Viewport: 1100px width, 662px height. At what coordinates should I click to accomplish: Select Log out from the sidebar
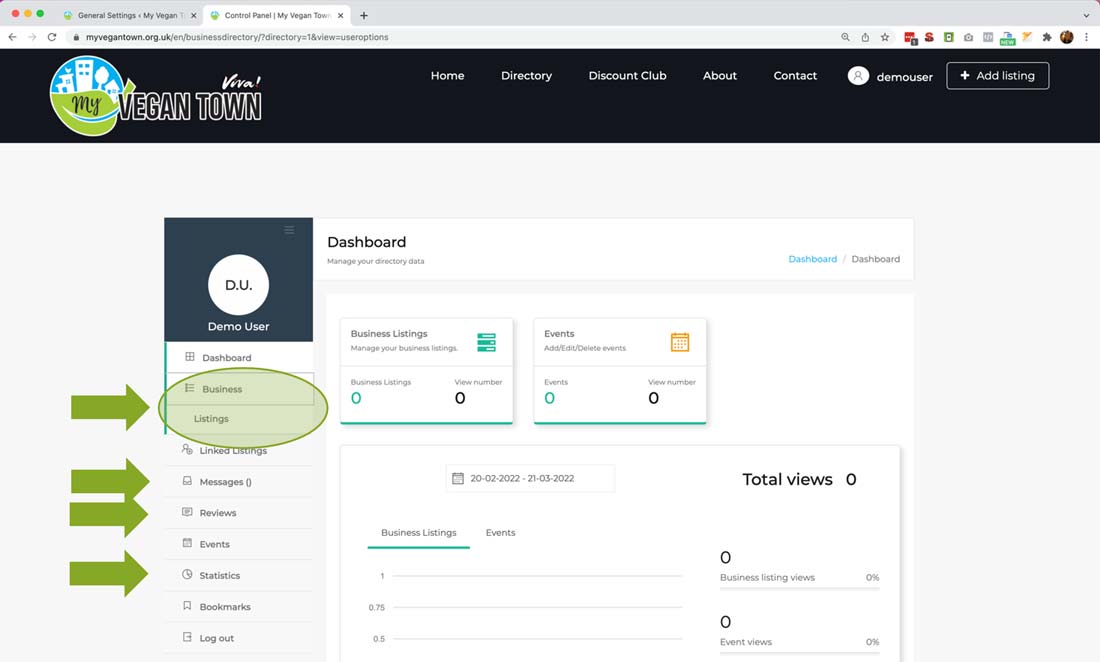tap(216, 638)
